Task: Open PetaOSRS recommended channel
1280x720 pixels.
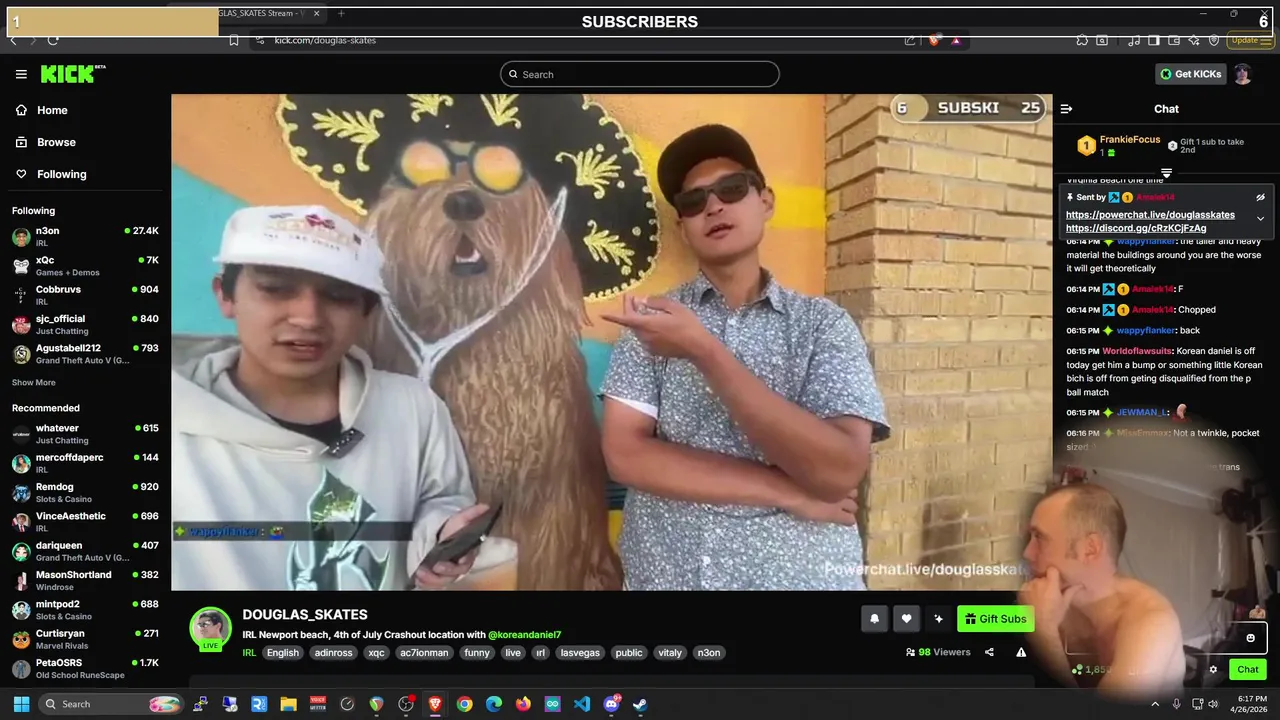Action: pyautogui.click(x=85, y=668)
